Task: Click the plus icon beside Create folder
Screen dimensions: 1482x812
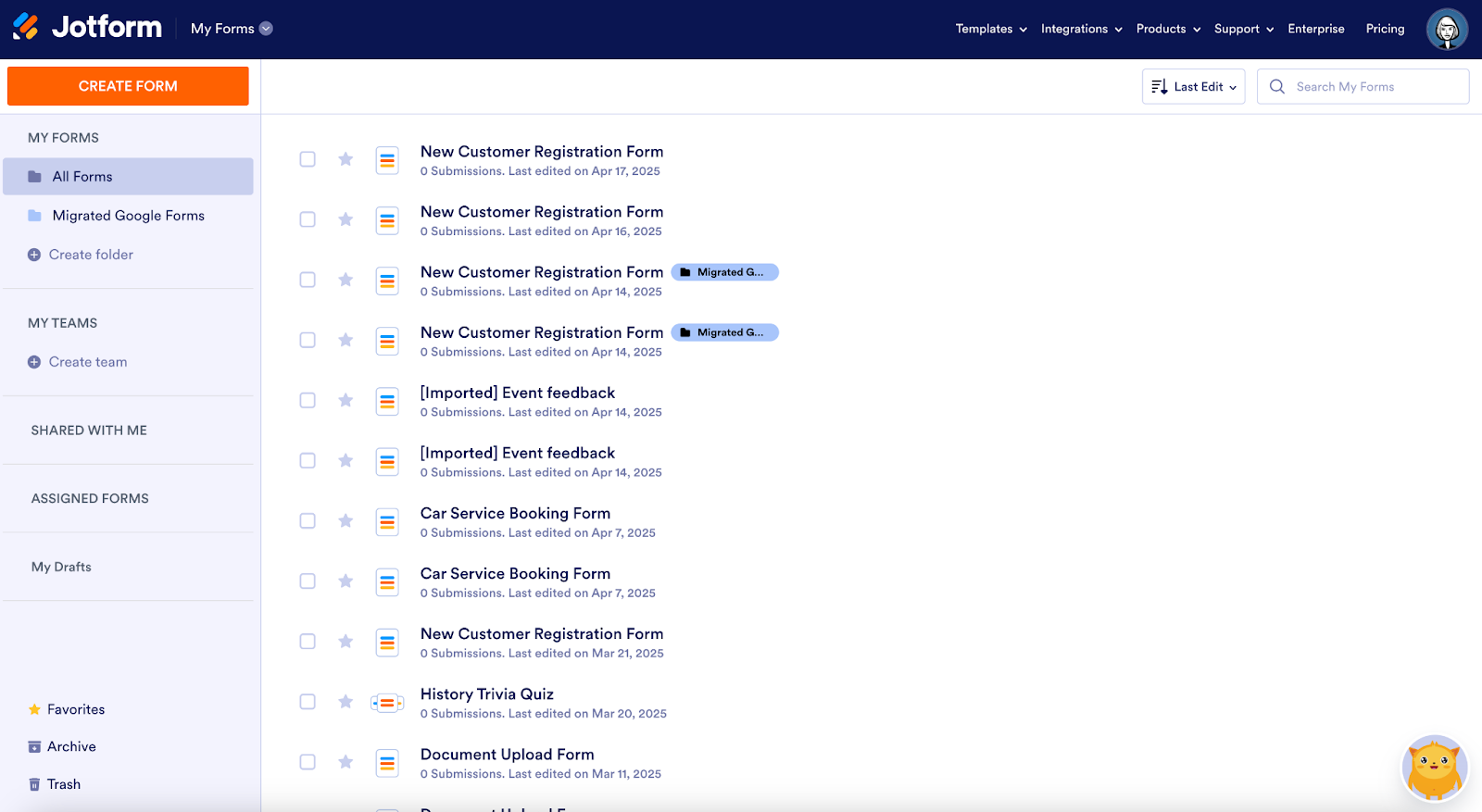Action: (x=34, y=255)
